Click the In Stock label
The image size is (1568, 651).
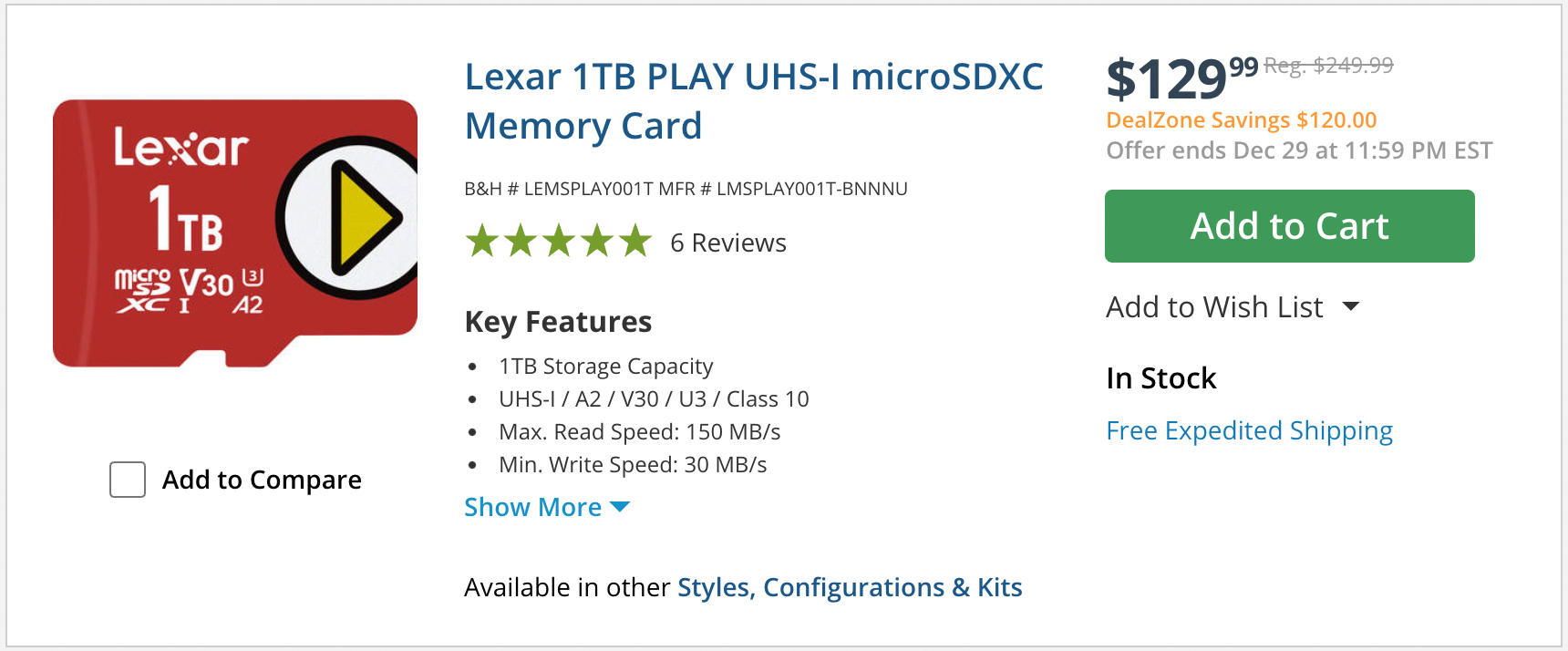[x=1161, y=377]
